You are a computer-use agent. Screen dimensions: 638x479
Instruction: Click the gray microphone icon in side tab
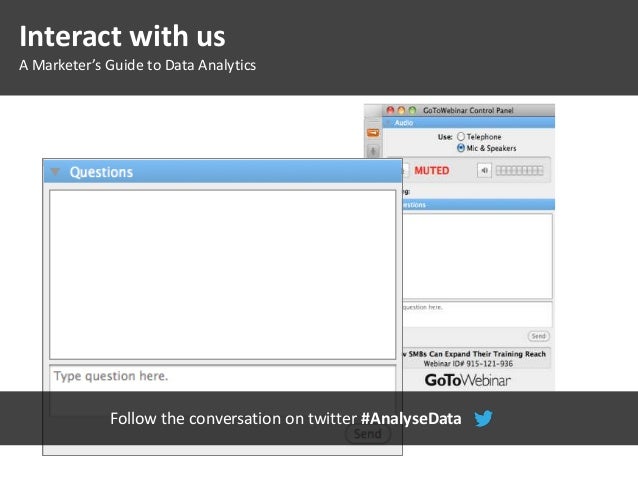click(x=373, y=151)
